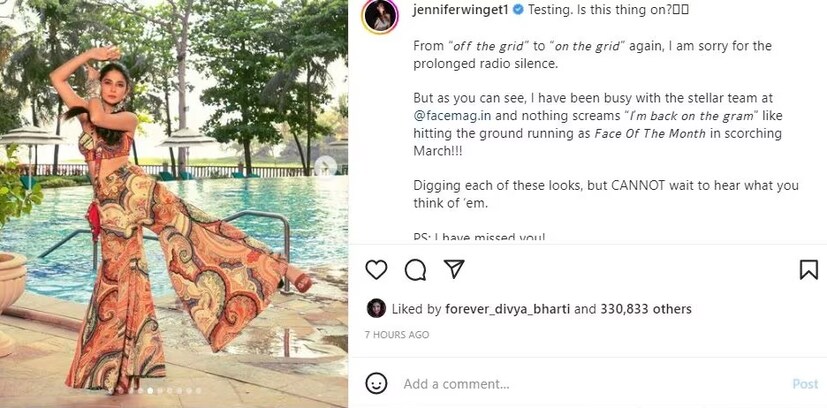The height and width of the screenshot is (408, 827).
Task: Save post with the bookmark icon
Action: click(808, 269)
